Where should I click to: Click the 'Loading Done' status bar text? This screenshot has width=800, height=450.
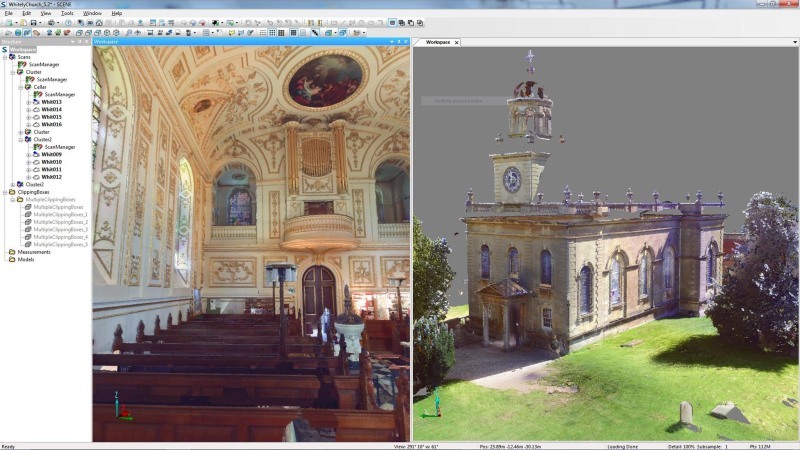622,446
